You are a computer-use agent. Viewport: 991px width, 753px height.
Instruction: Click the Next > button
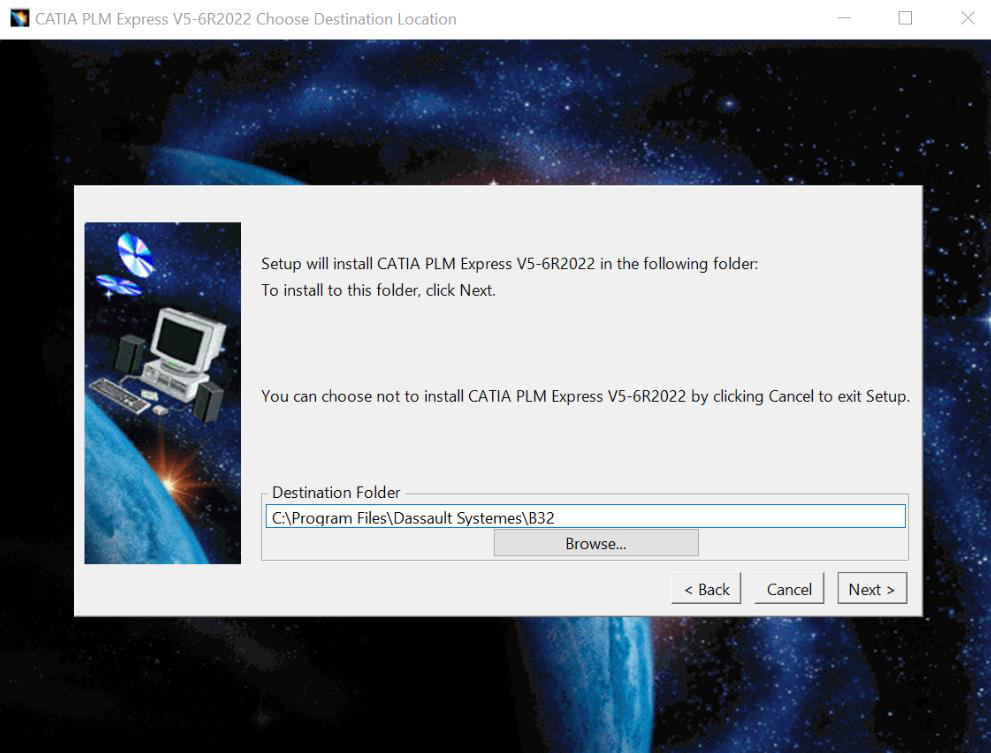(872, 589)
